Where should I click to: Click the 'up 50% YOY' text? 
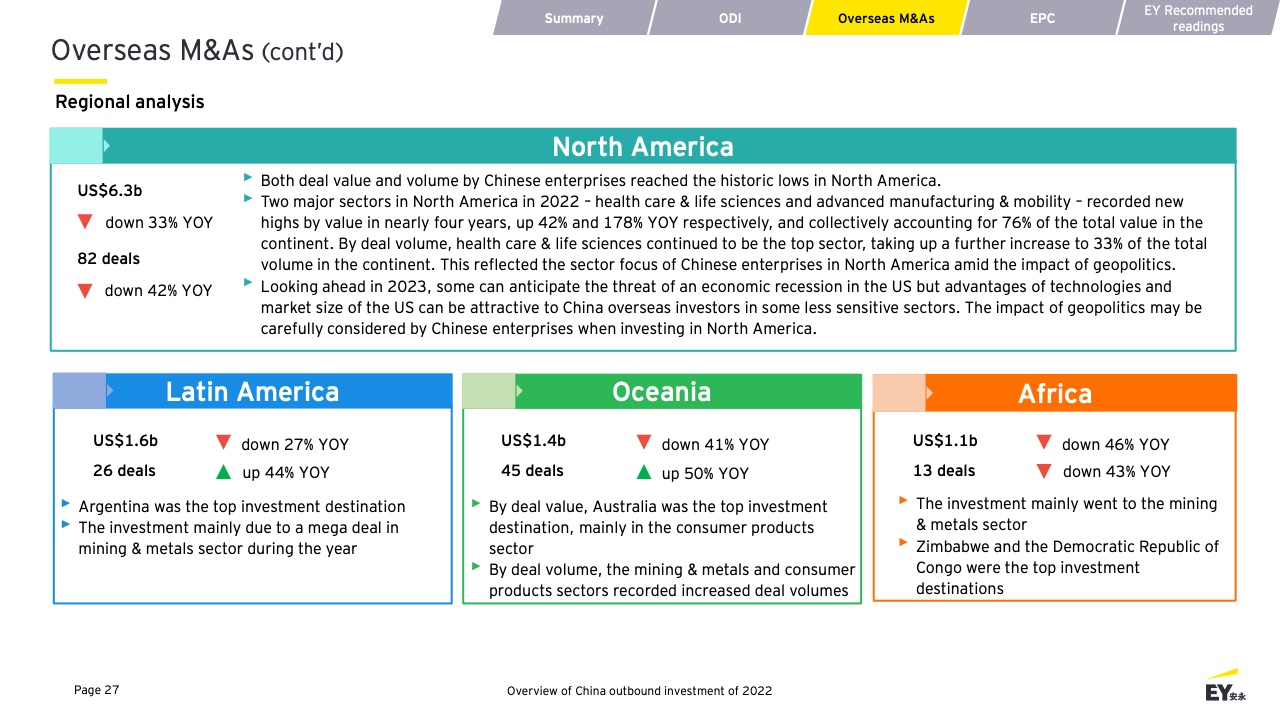705,473
